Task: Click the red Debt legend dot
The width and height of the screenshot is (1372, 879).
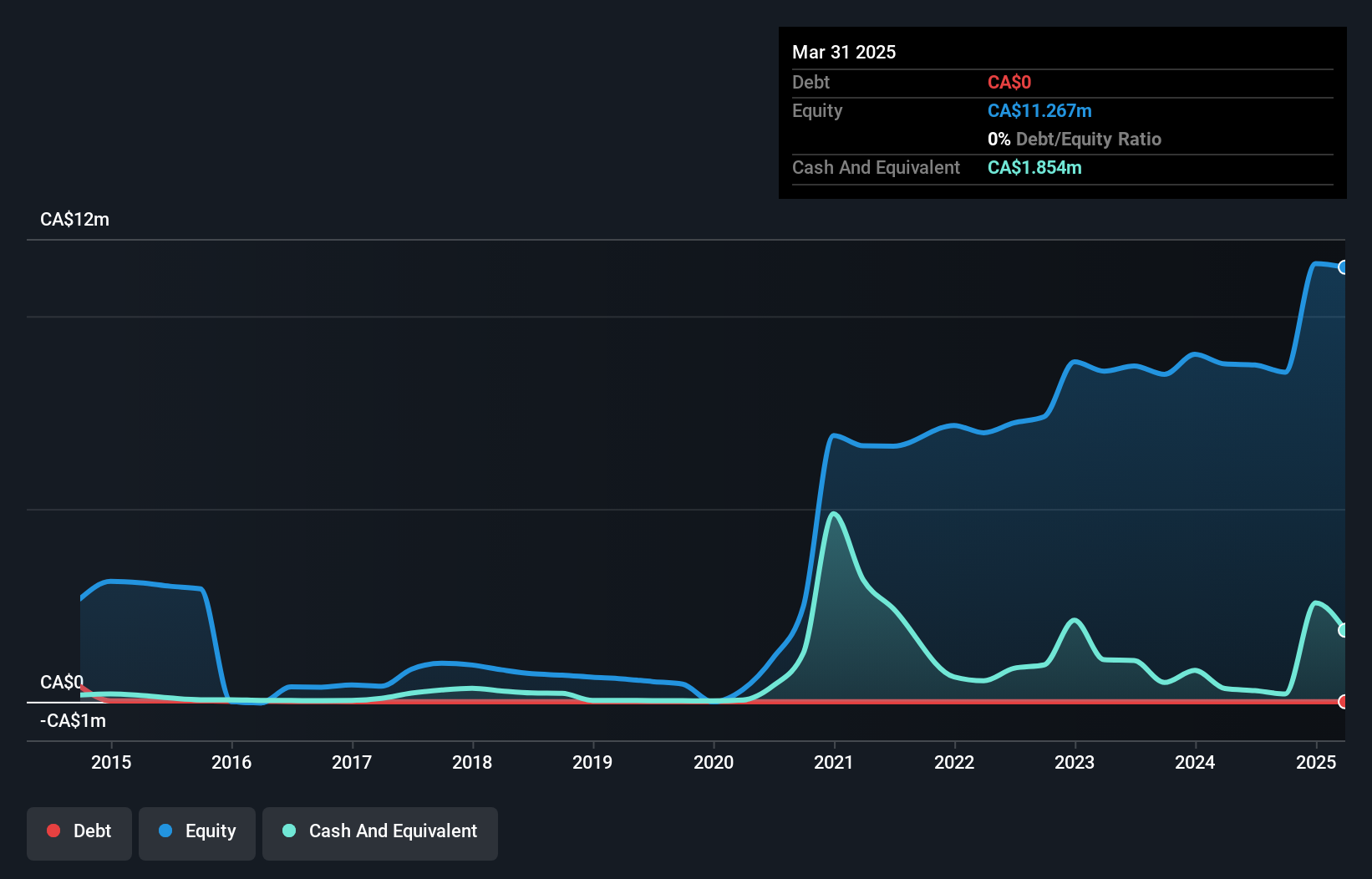Action: pyautogui.click(x=53, y=831)
